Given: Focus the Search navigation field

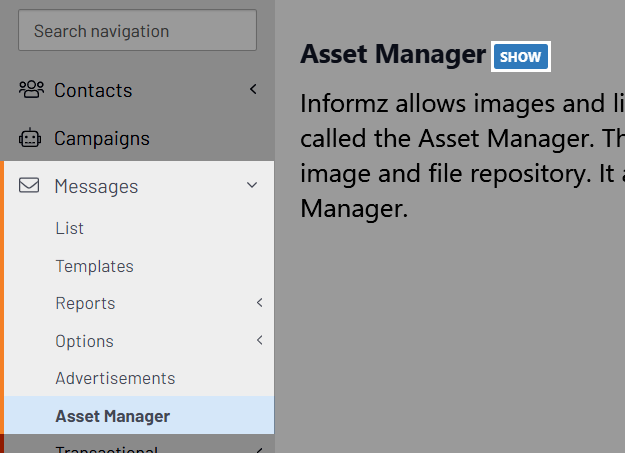Looking at the screenshot, I should click(137, 31).
